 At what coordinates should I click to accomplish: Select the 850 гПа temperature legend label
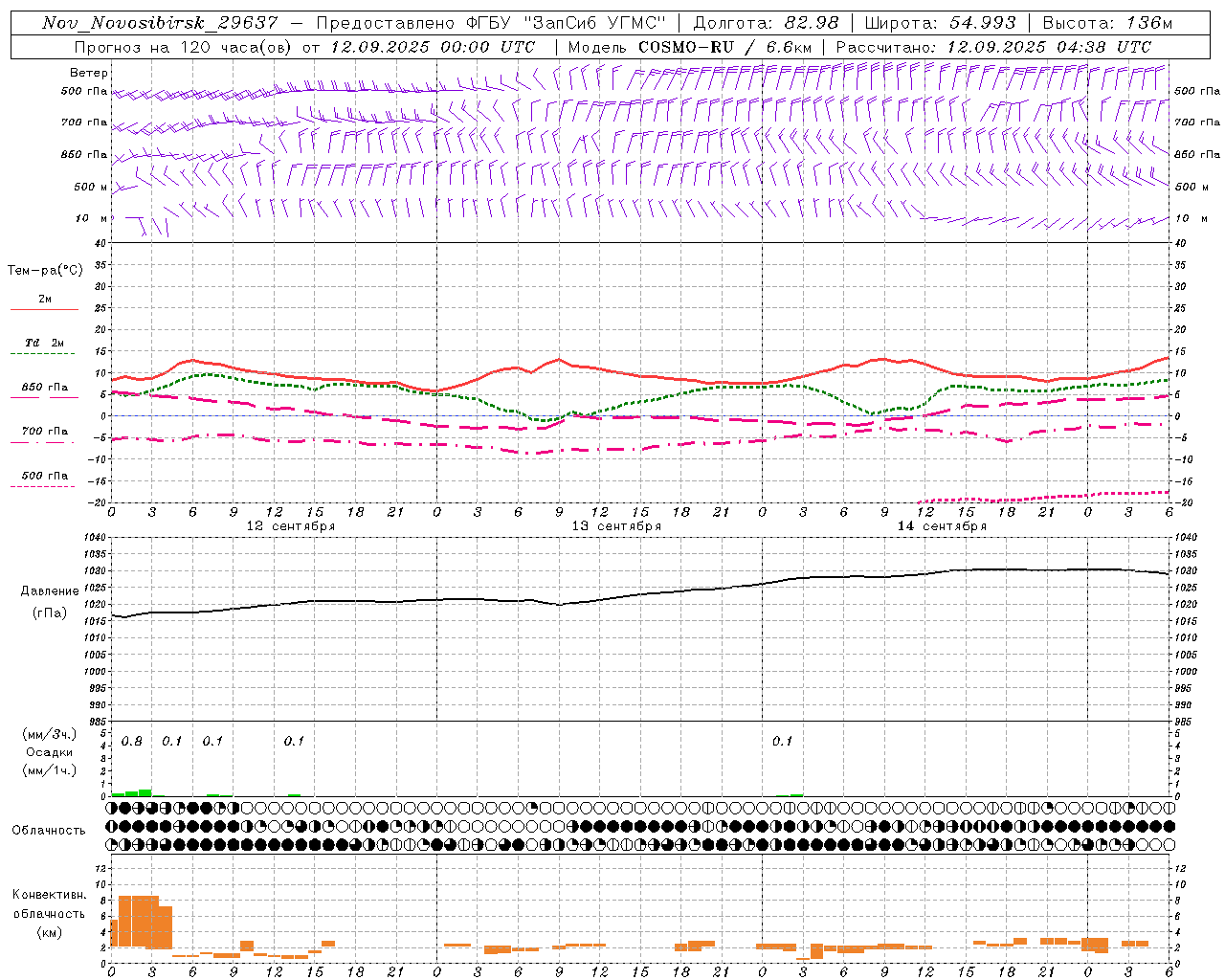click(45, 388)
